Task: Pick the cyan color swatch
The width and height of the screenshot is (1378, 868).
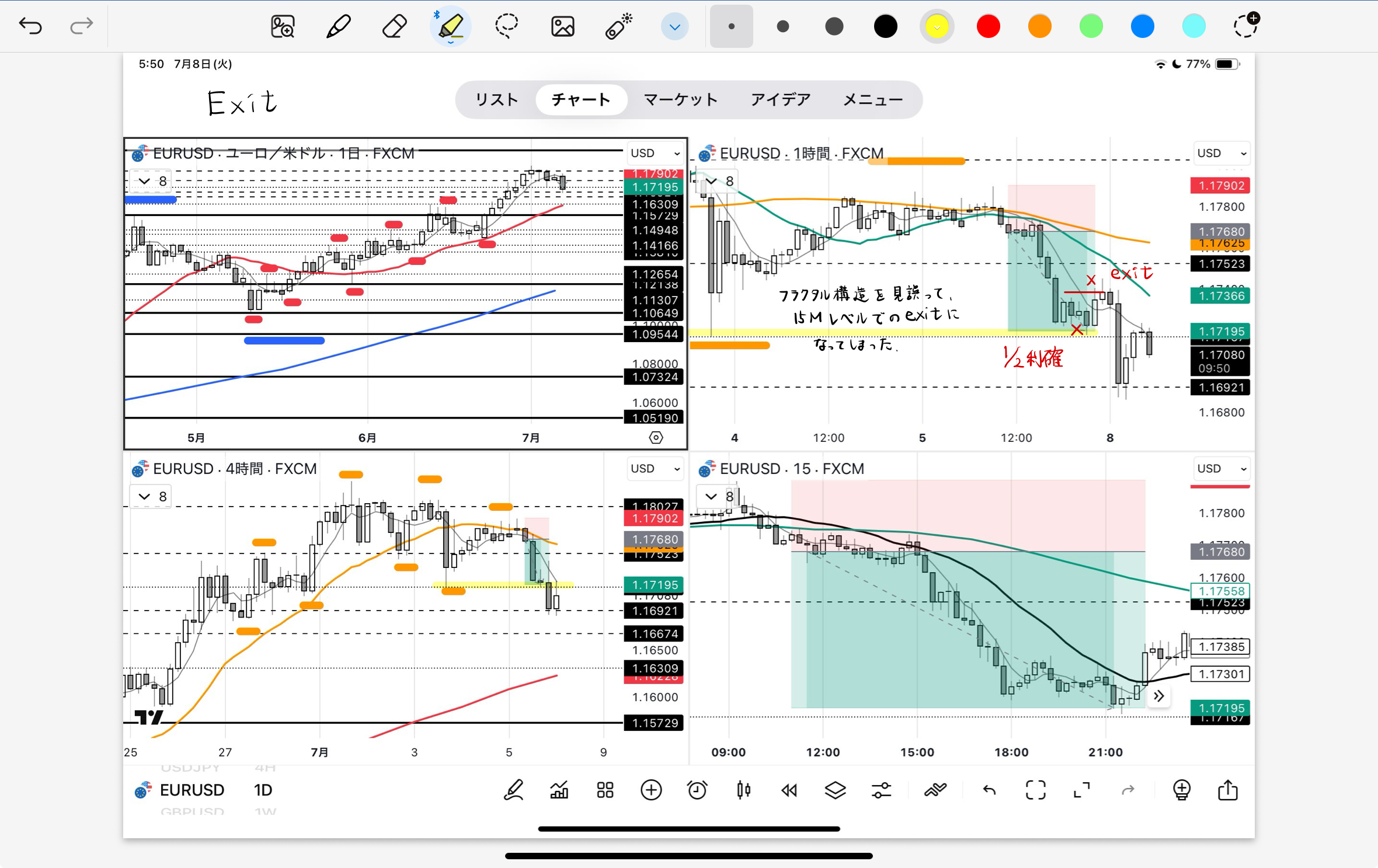Action: tap(1193, 26)
